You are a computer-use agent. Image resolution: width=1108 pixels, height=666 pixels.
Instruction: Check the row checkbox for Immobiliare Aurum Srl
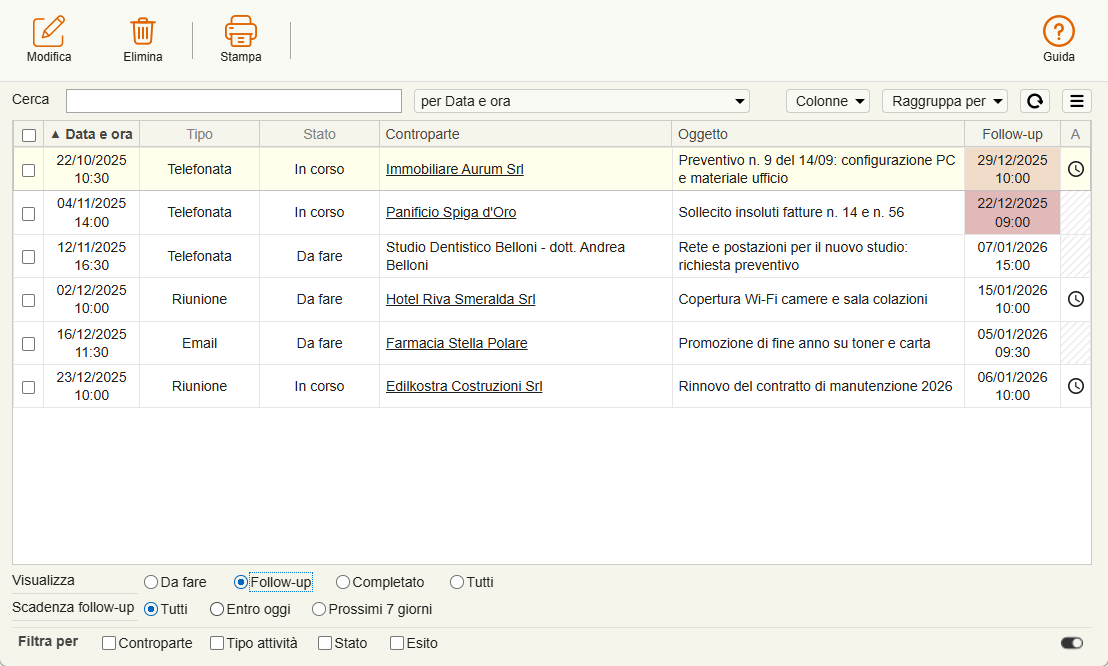tap(28, 170)
